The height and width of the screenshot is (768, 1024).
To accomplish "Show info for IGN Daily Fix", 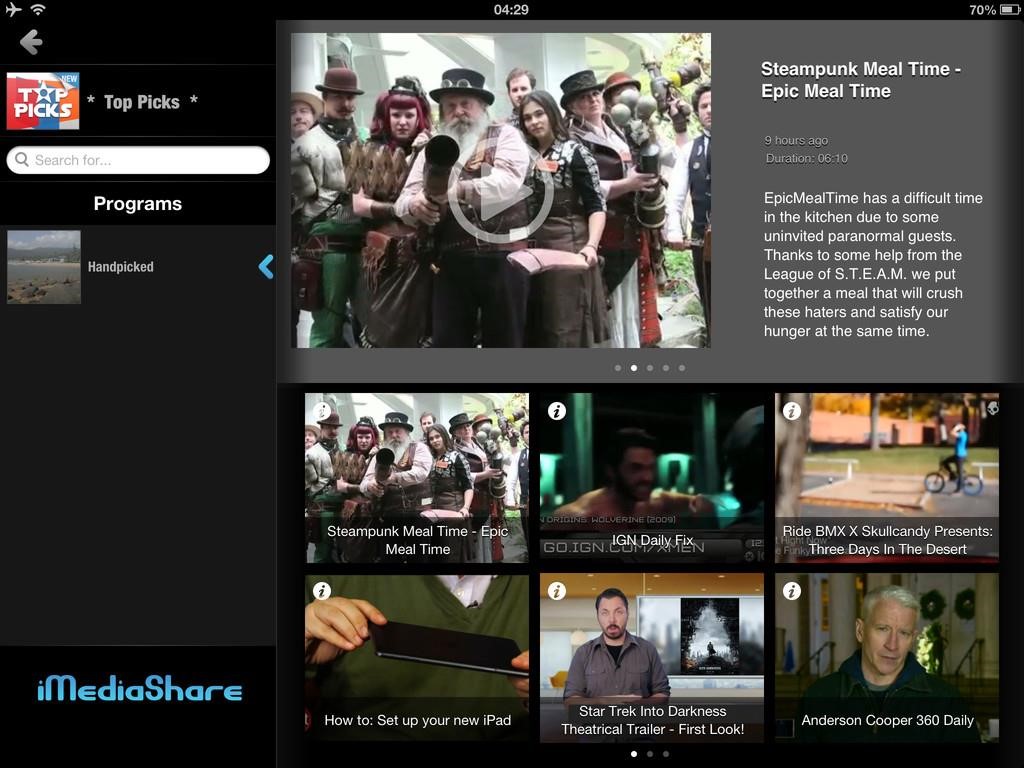I will [557, 410].
